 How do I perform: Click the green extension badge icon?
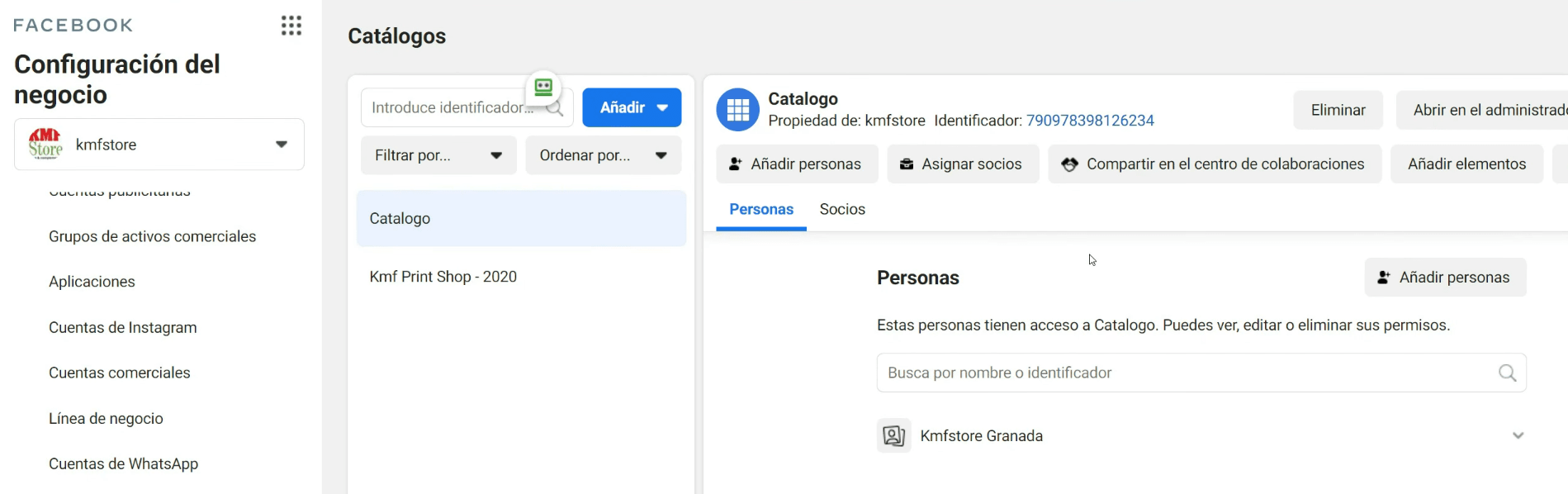click(543, 87)
